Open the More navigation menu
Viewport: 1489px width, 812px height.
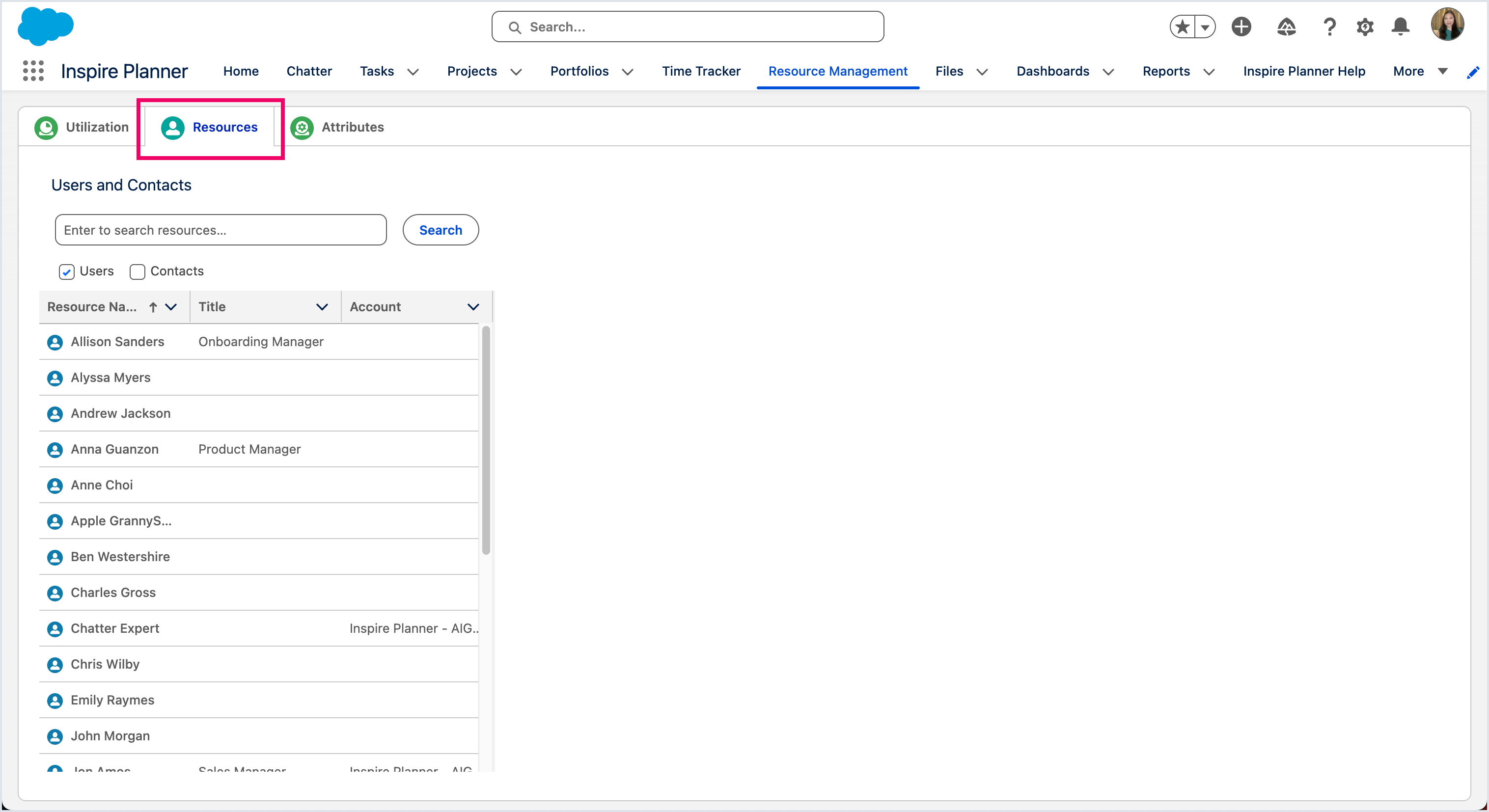(1420, 71)
